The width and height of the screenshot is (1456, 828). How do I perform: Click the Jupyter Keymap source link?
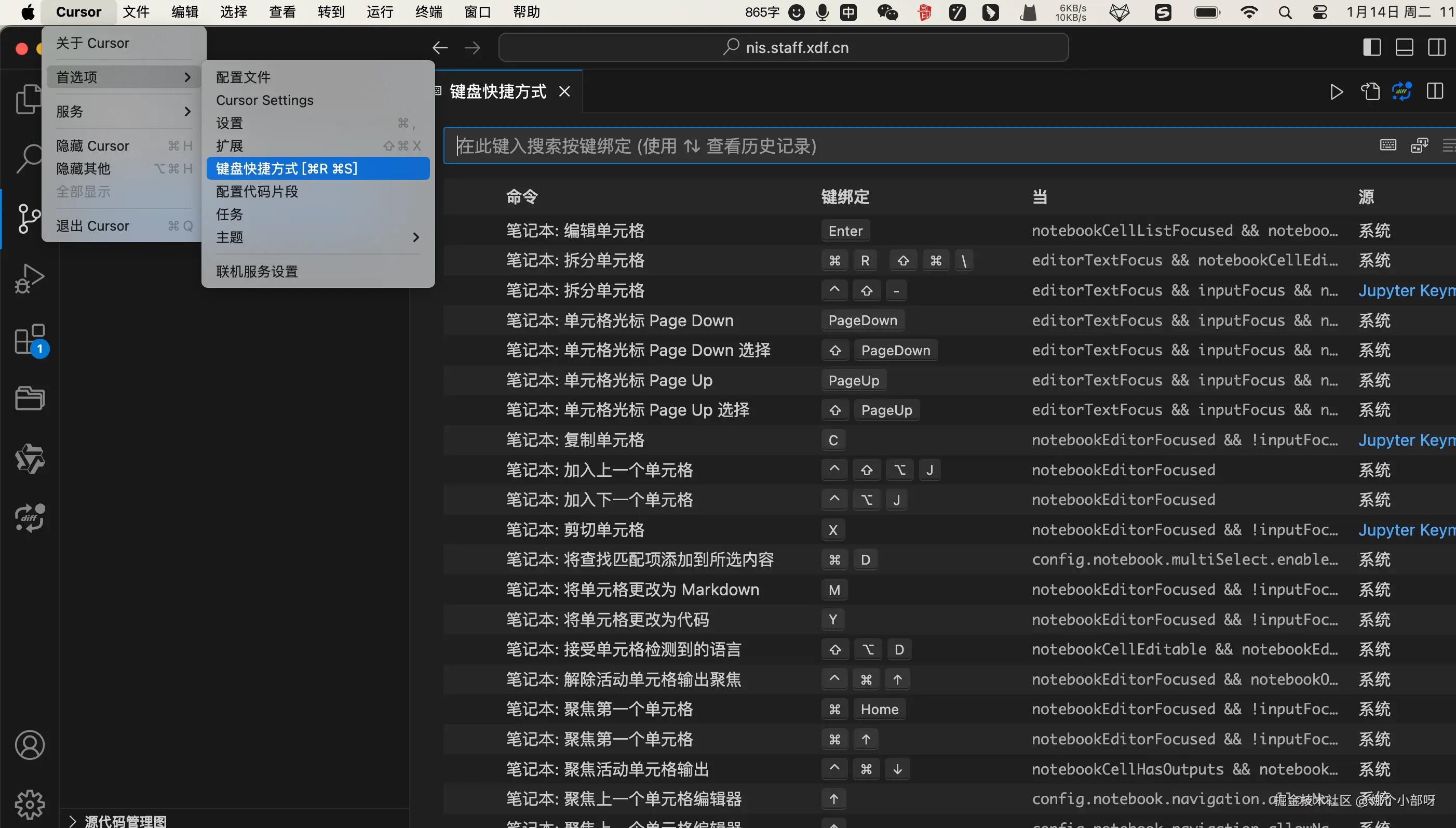1404,290
